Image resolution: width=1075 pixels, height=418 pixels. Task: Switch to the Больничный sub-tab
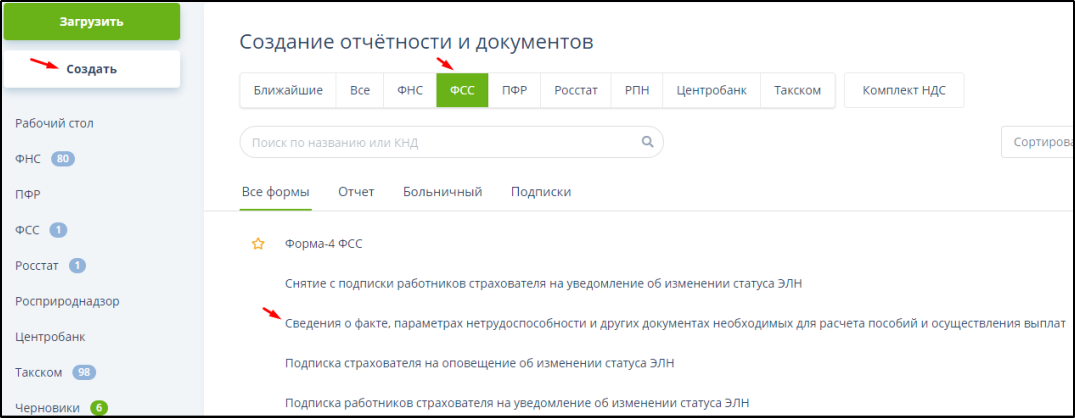442,192
